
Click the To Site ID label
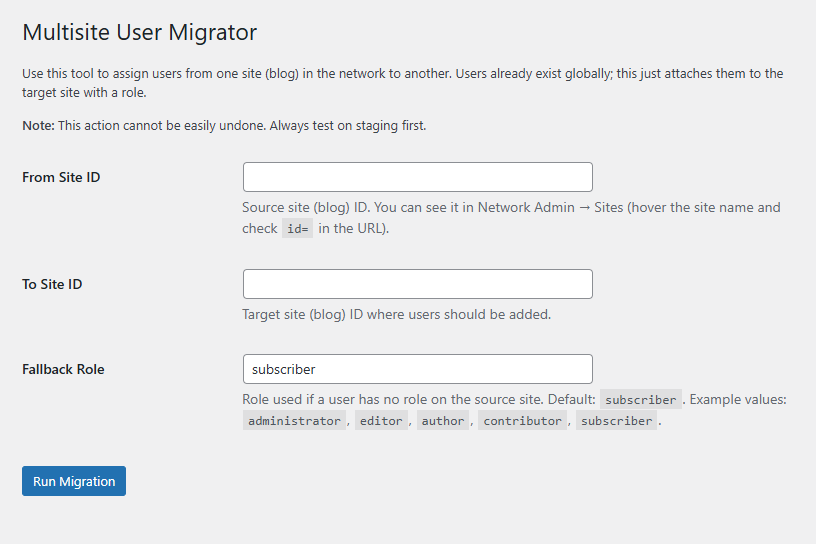tap(52, 284)
